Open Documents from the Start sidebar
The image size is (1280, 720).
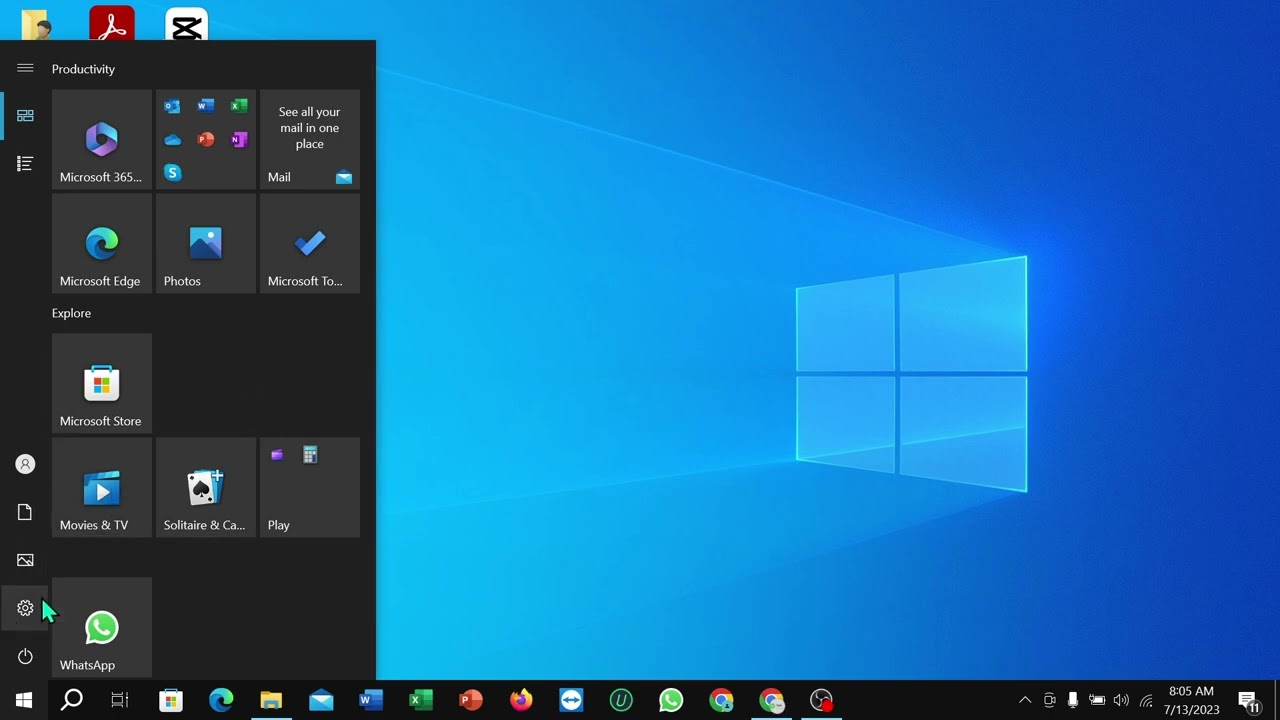(25, 512)
